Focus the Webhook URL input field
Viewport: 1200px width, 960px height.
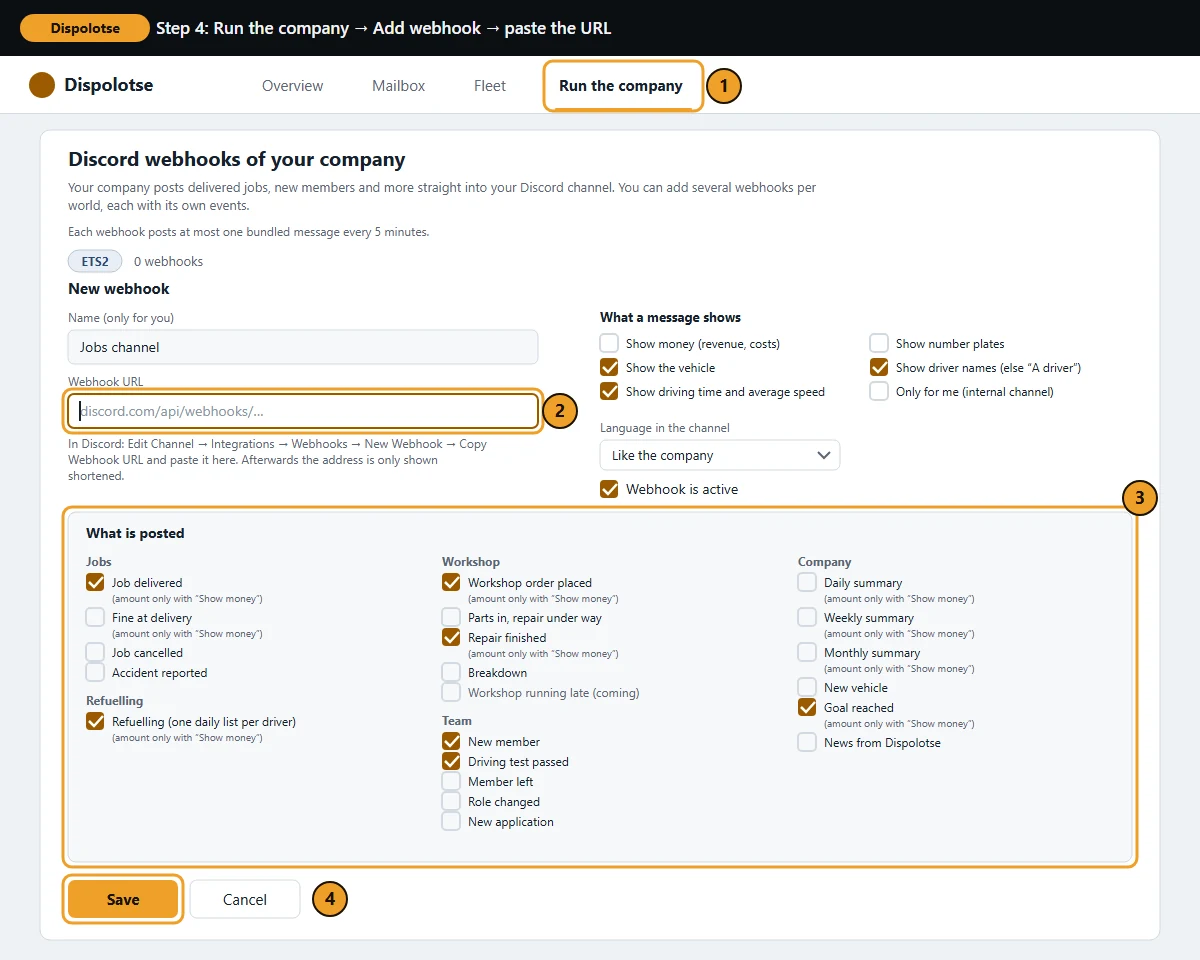pos(303,411)
